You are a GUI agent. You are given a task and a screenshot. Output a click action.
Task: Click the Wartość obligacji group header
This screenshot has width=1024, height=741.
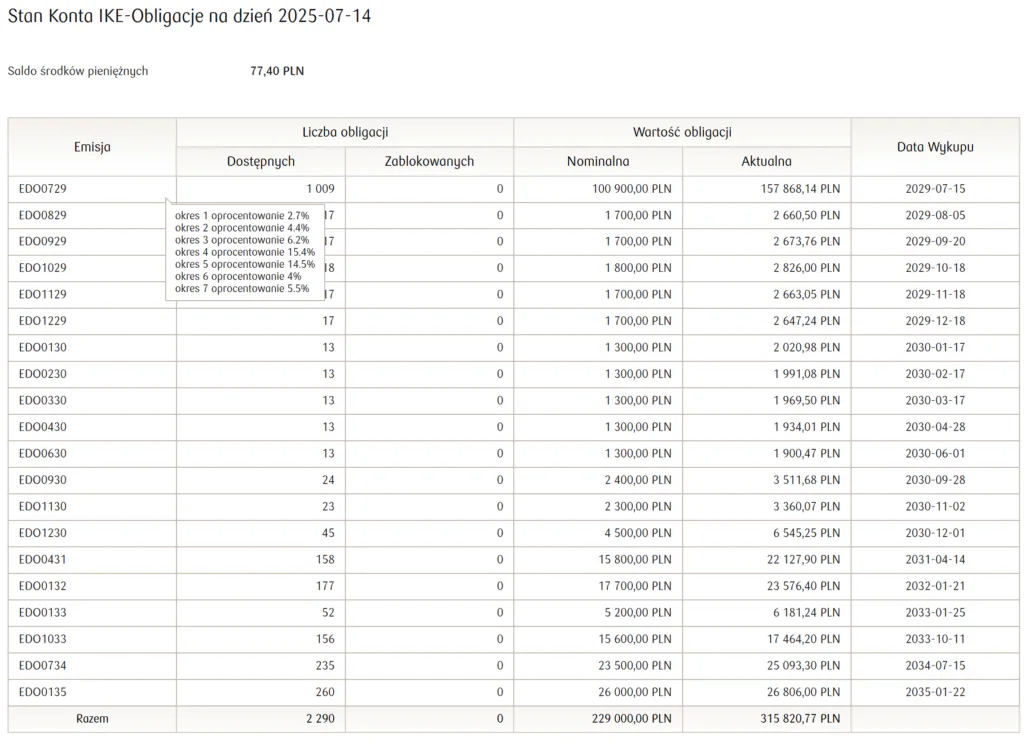(x=682, y=132)
